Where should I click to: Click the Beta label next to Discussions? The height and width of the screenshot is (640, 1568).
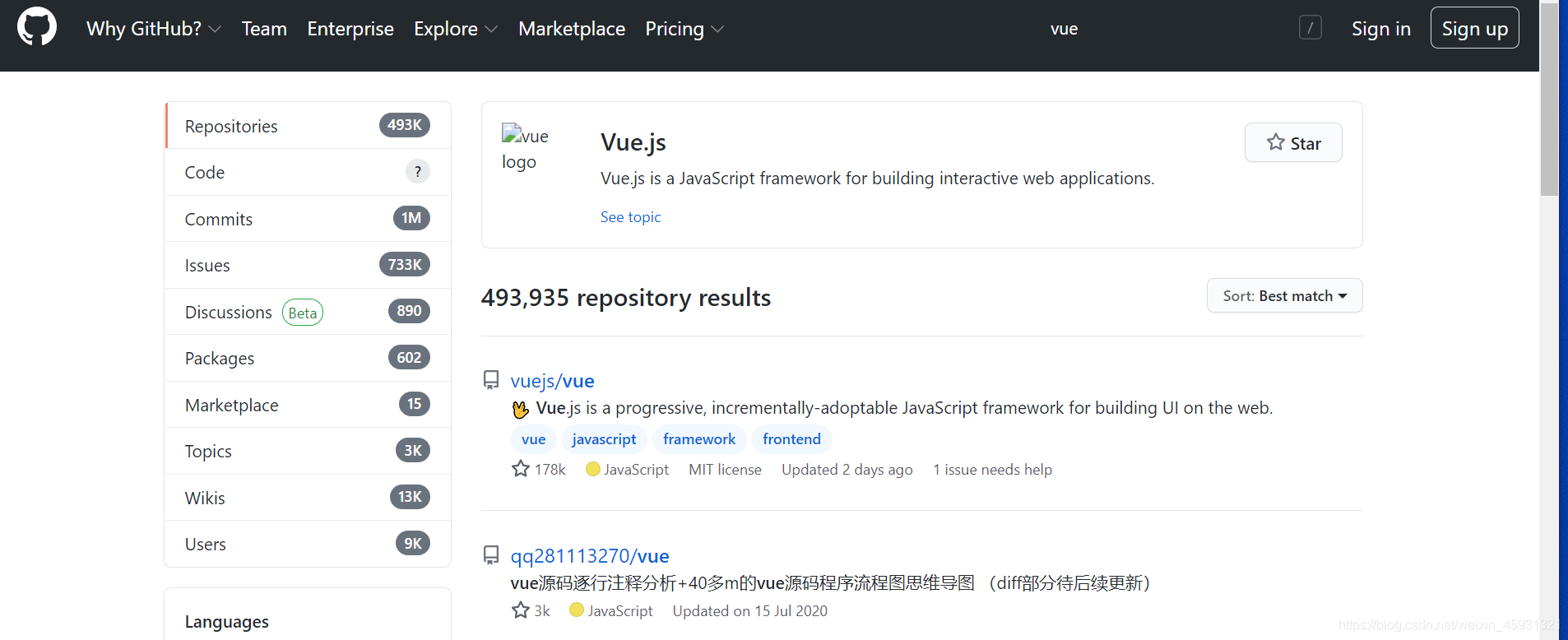(303, 313)
